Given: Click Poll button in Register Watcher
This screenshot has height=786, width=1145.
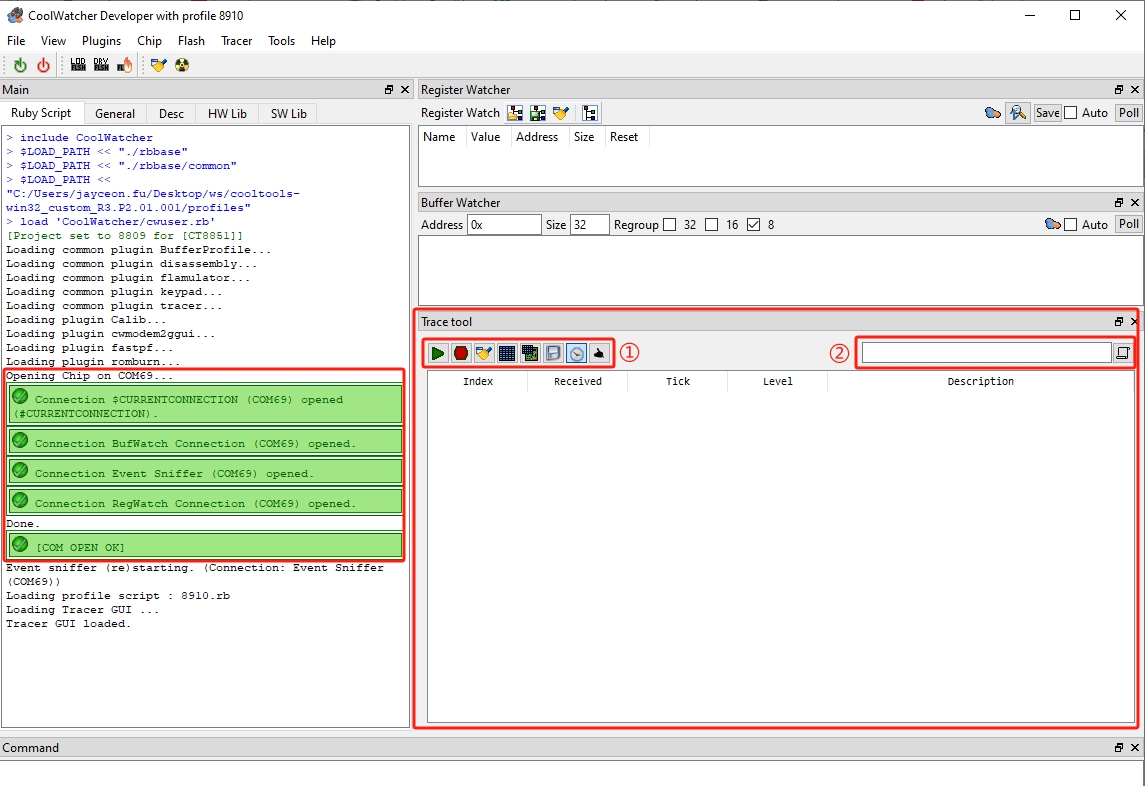Looking at the screenshot, I should [1129, 112].
